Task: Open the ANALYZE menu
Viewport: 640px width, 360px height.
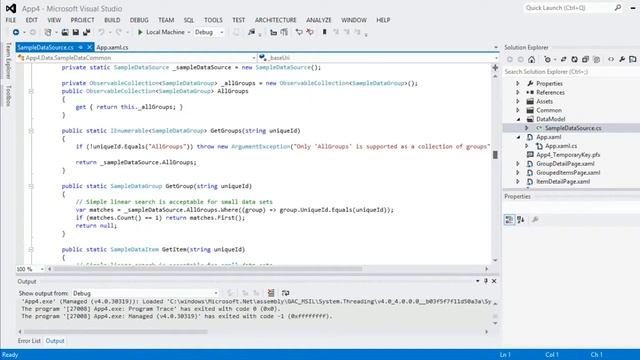Action: click(319, 20)
